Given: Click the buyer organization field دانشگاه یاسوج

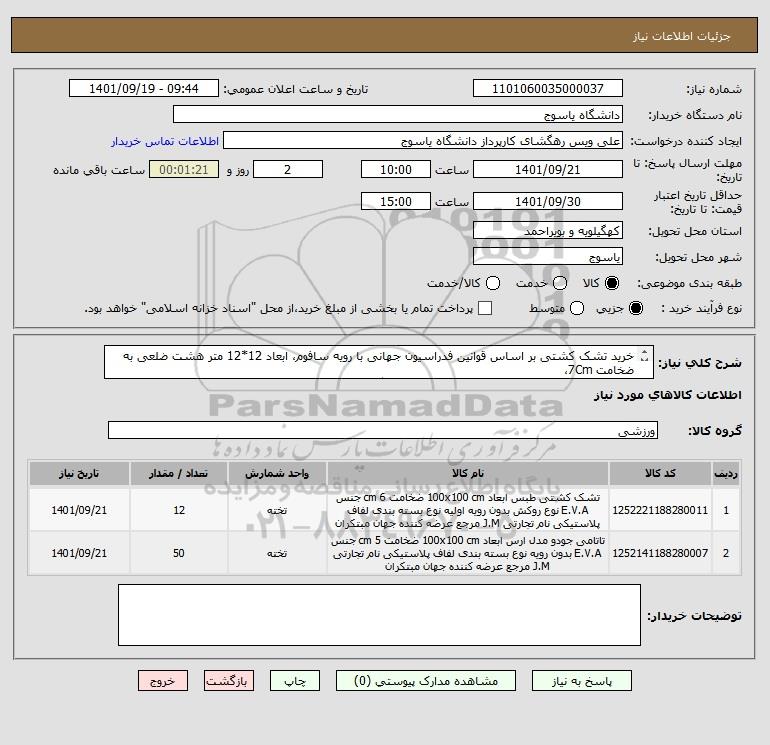Looking at the screenshot, I should click(398, 114).
